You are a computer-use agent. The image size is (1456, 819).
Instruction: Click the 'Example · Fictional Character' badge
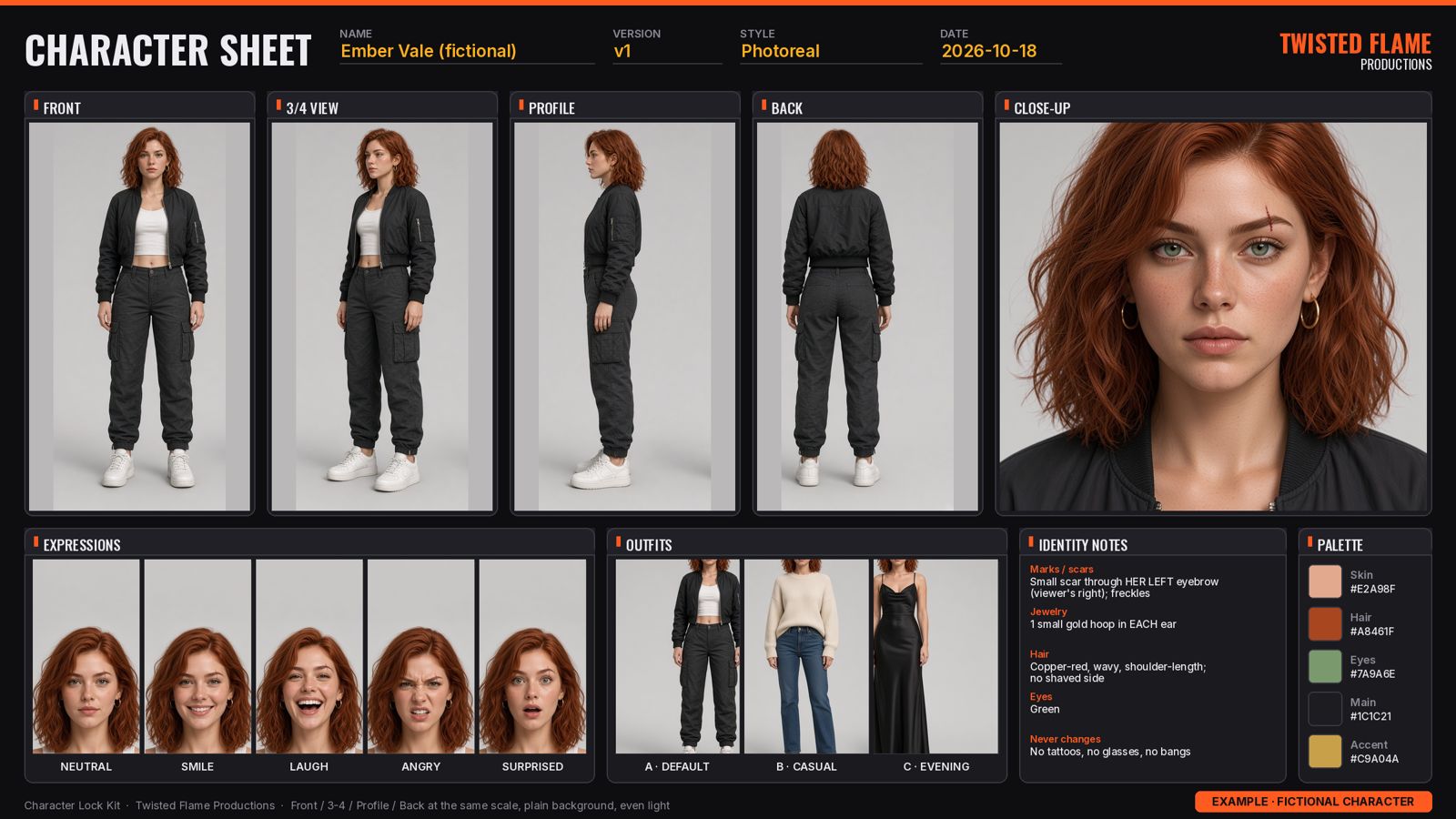pyautogui.click(x=1313, y=802)
